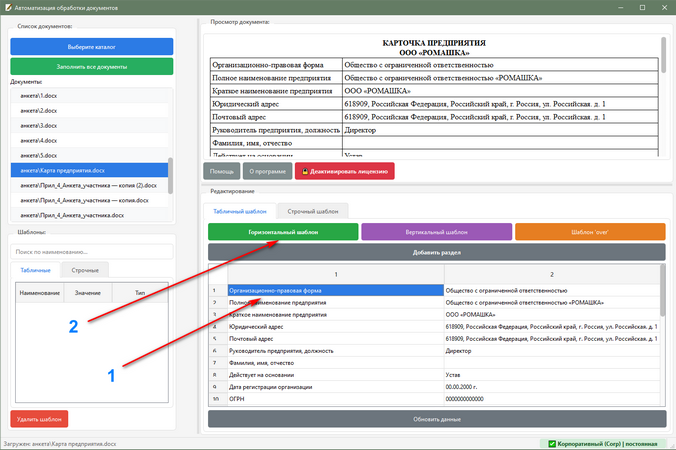Screen dimensions: 676x450
Task: Select value cell 'ООО «РОМАШКА»' in editing table
Action: (552, 315)
